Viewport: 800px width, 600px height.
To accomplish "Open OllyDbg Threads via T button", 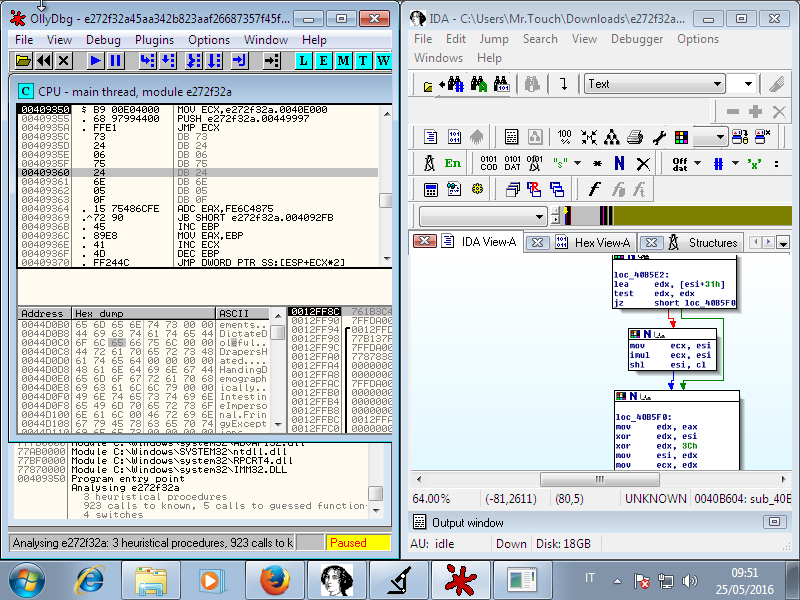I will click(x=363, y=61).
